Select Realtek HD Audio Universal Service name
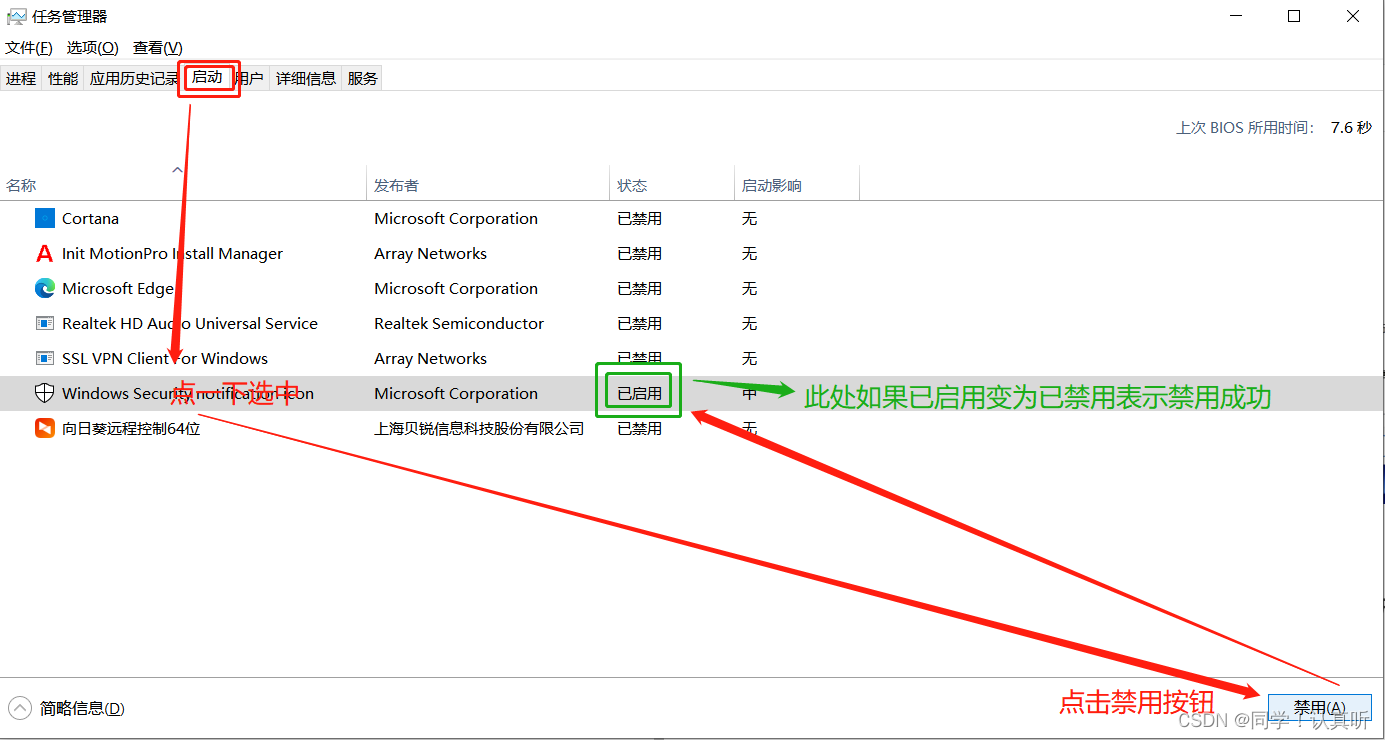 (190, 323)
